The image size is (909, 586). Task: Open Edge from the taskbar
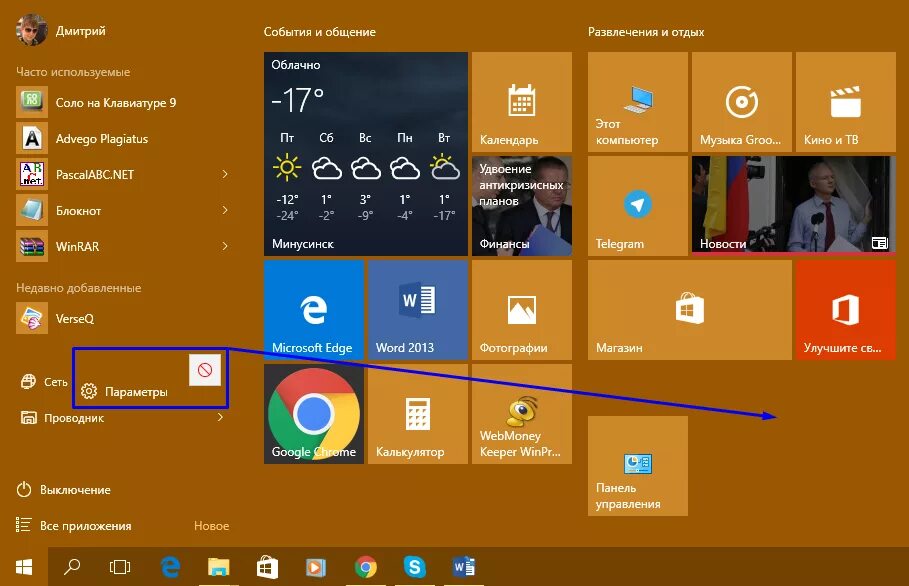click(170, 567)
